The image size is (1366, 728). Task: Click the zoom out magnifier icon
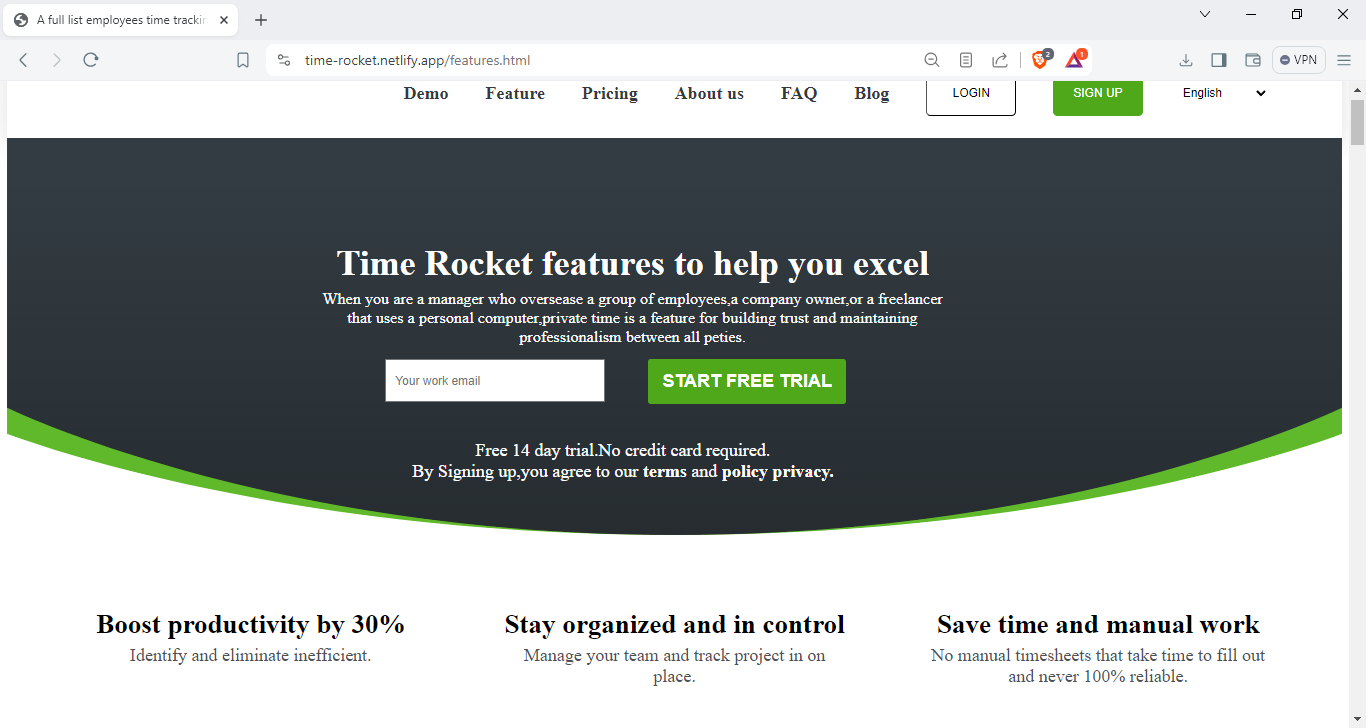pos(932,60)
